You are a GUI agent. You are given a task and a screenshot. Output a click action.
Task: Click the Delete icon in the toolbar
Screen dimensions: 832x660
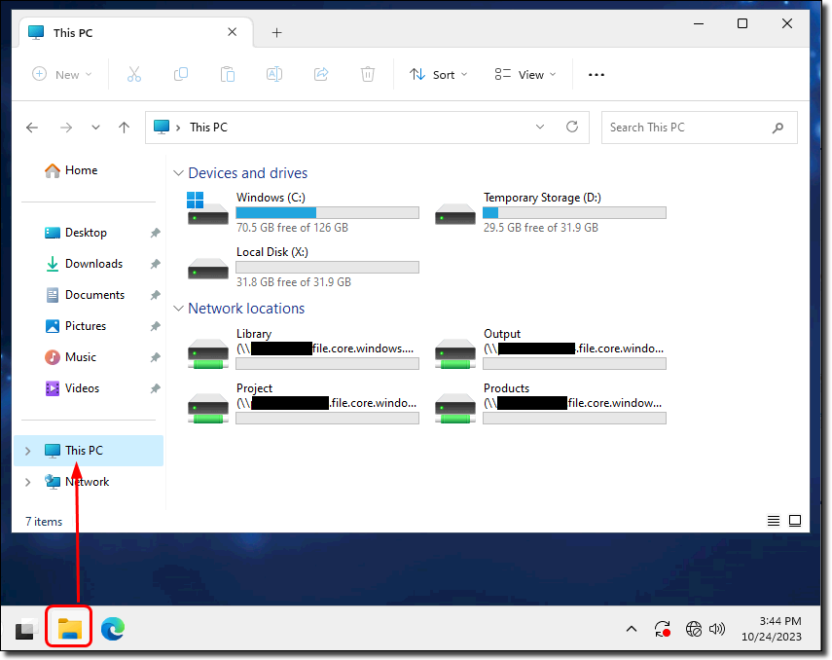click(x=367, y=74)
